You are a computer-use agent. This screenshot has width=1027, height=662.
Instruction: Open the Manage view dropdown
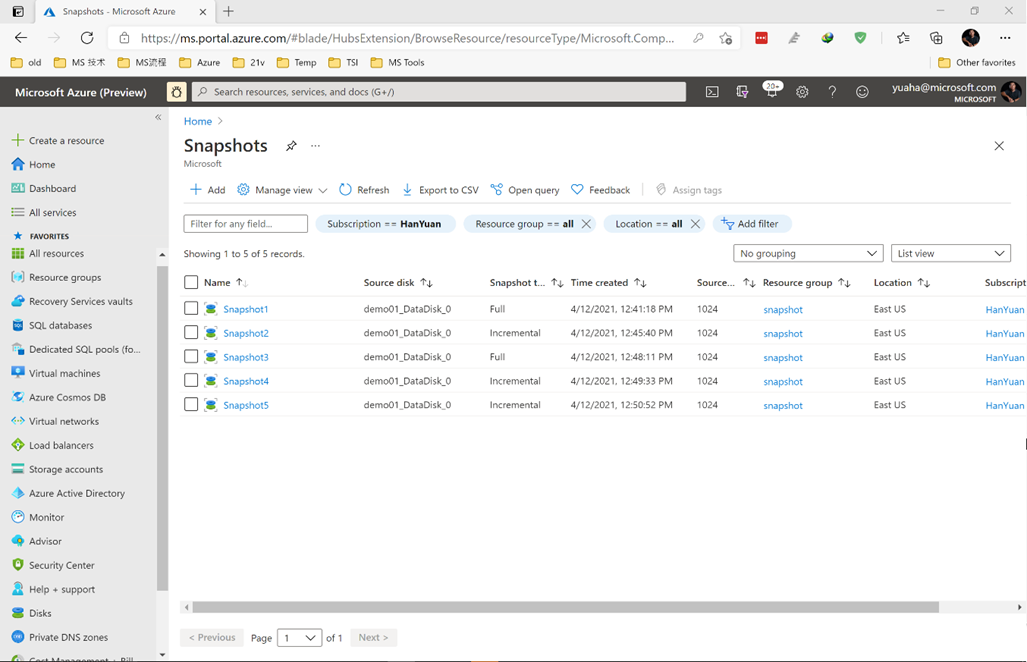(282, 190)
